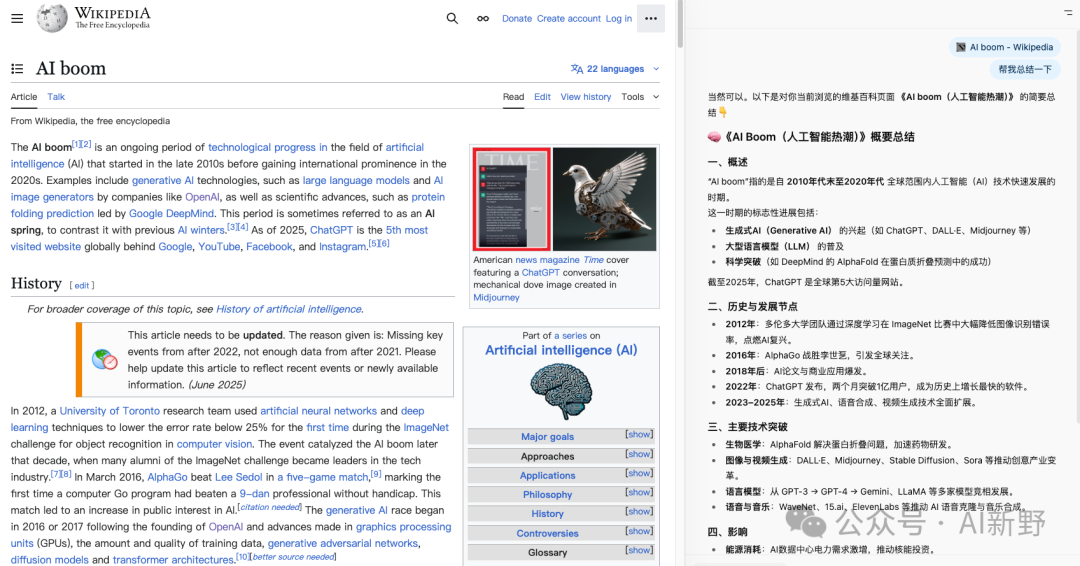Open the Wikipedia hamburger main menu
Viewport: 1080px width, 566px height.
click(x=17, y=19)
